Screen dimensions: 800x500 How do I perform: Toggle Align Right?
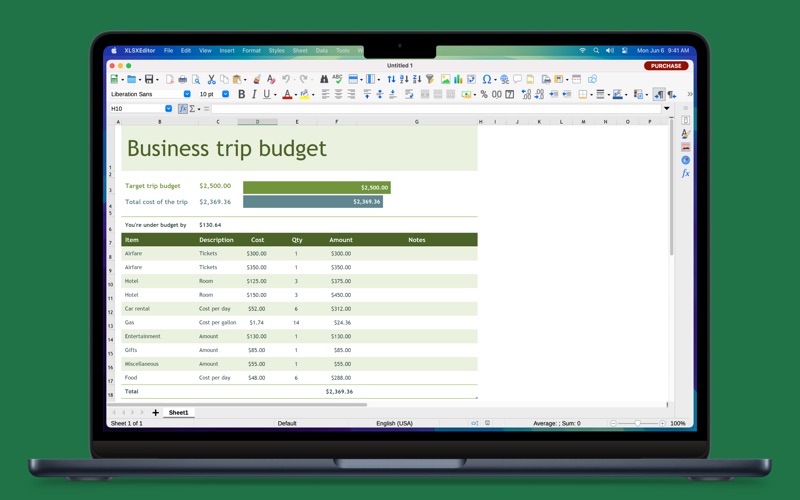tap(351, 94)
